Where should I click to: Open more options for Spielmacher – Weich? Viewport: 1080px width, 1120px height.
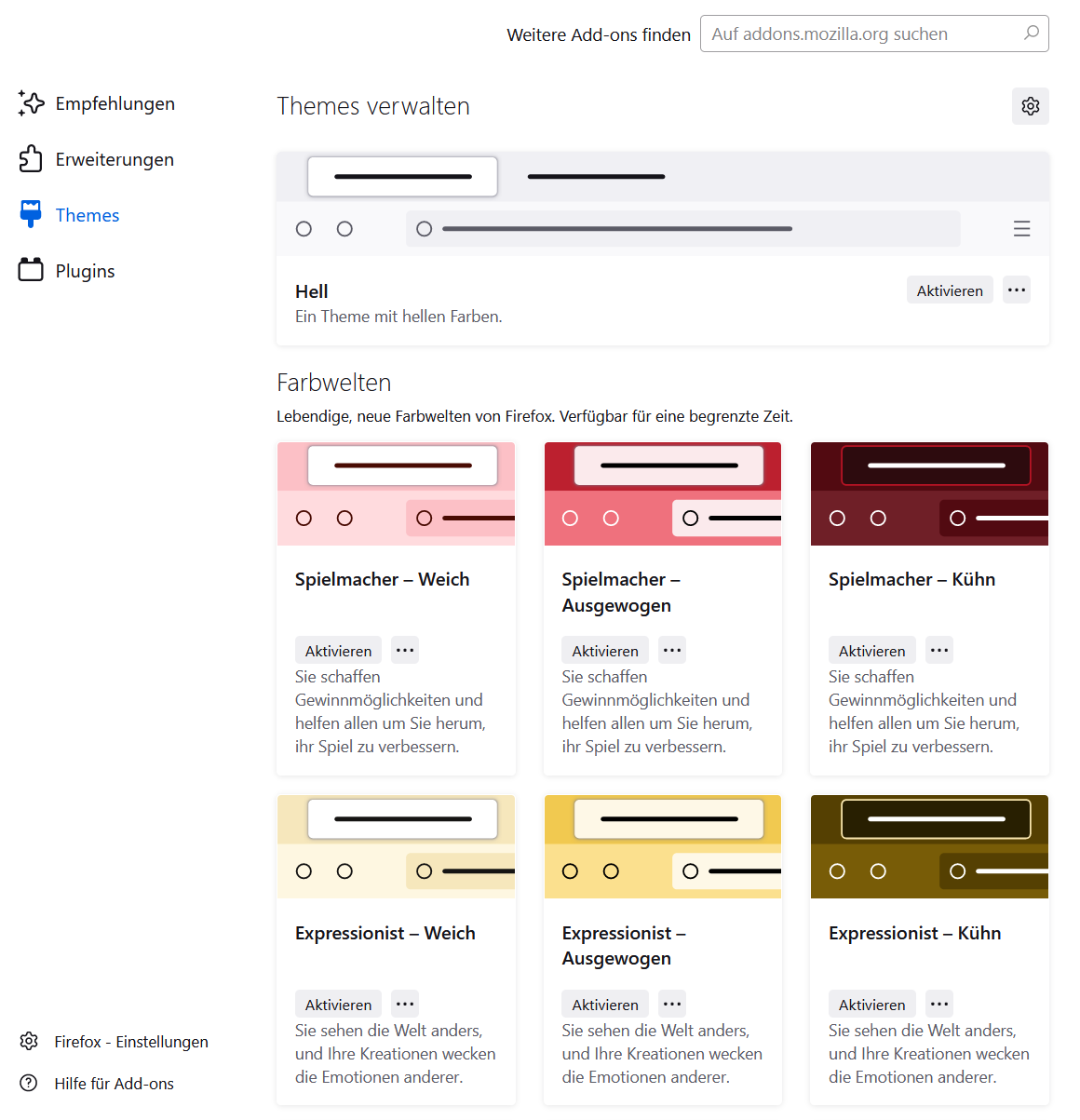point(405,650)
